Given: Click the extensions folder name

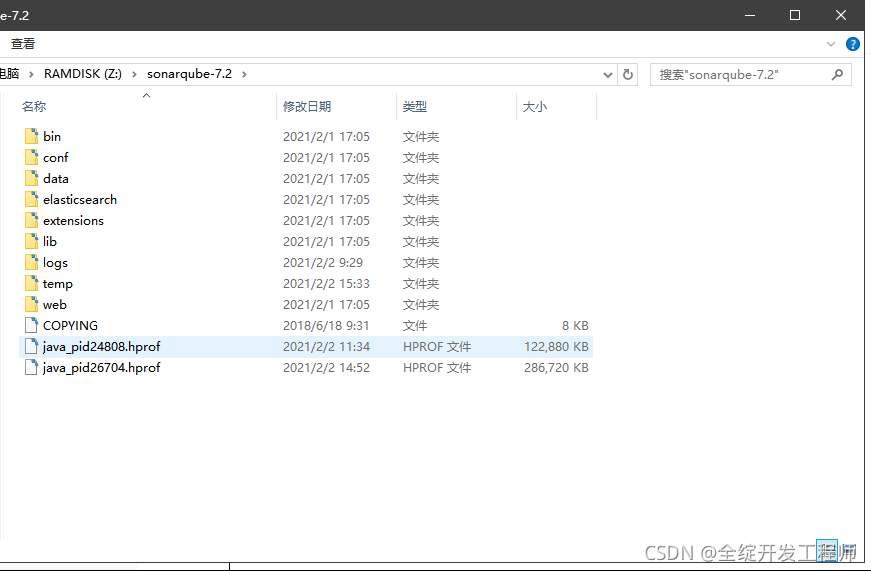Looking at the screenshot, I should [73, 221].
